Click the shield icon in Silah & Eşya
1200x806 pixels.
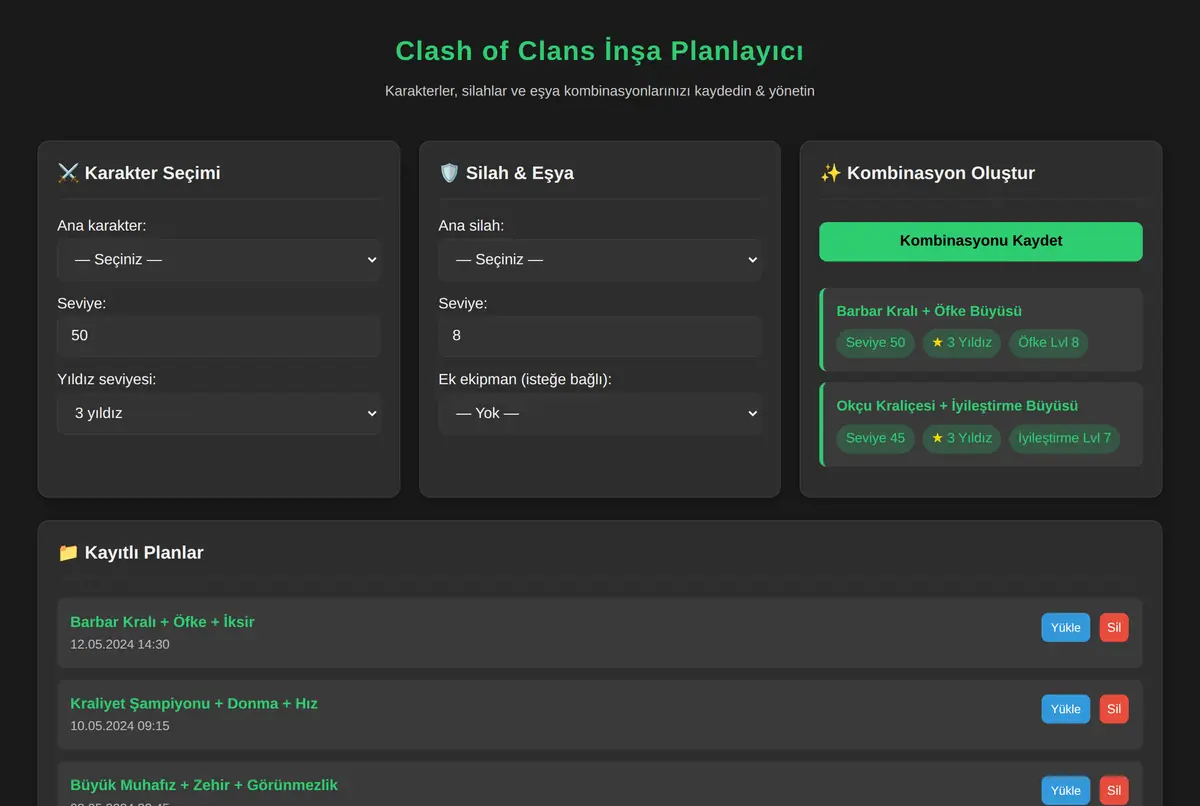point(449,173)
